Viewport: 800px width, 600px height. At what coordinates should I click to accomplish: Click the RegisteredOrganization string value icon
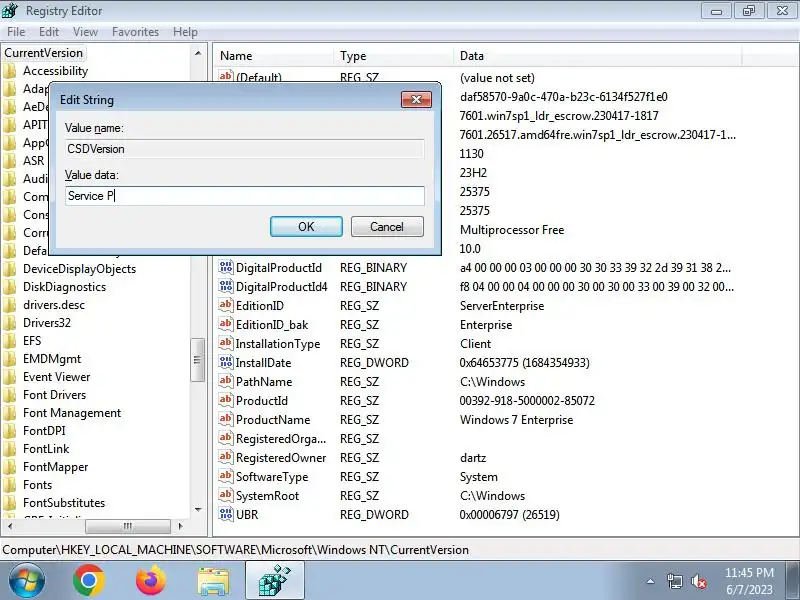pos(226,438)
